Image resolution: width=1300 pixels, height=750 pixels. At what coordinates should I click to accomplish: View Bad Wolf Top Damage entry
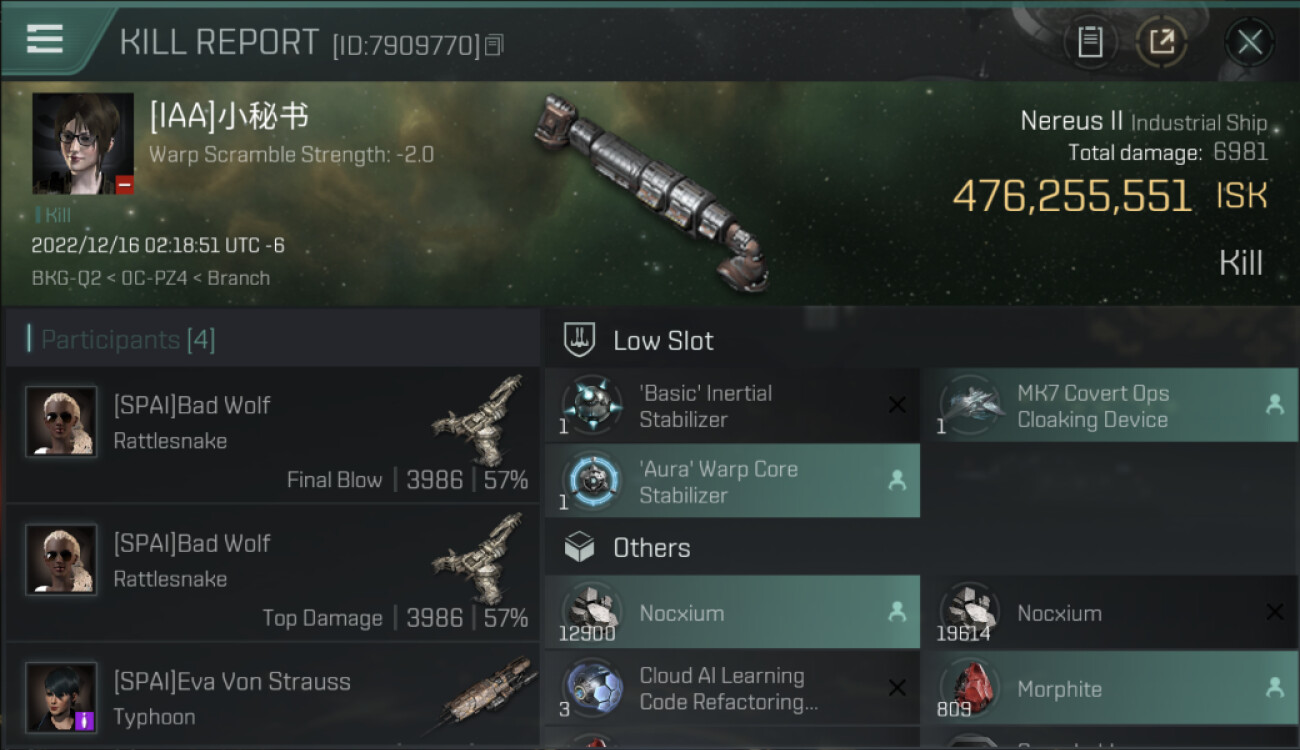[272, 574]
